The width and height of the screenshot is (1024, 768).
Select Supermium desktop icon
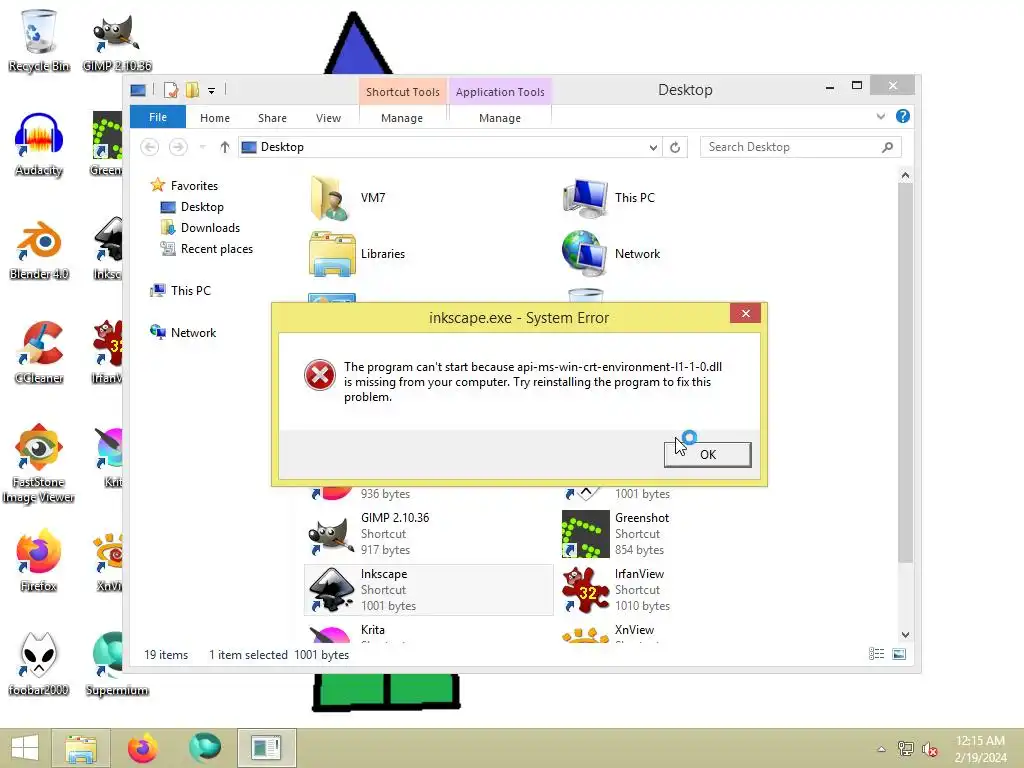click(117, 664)
